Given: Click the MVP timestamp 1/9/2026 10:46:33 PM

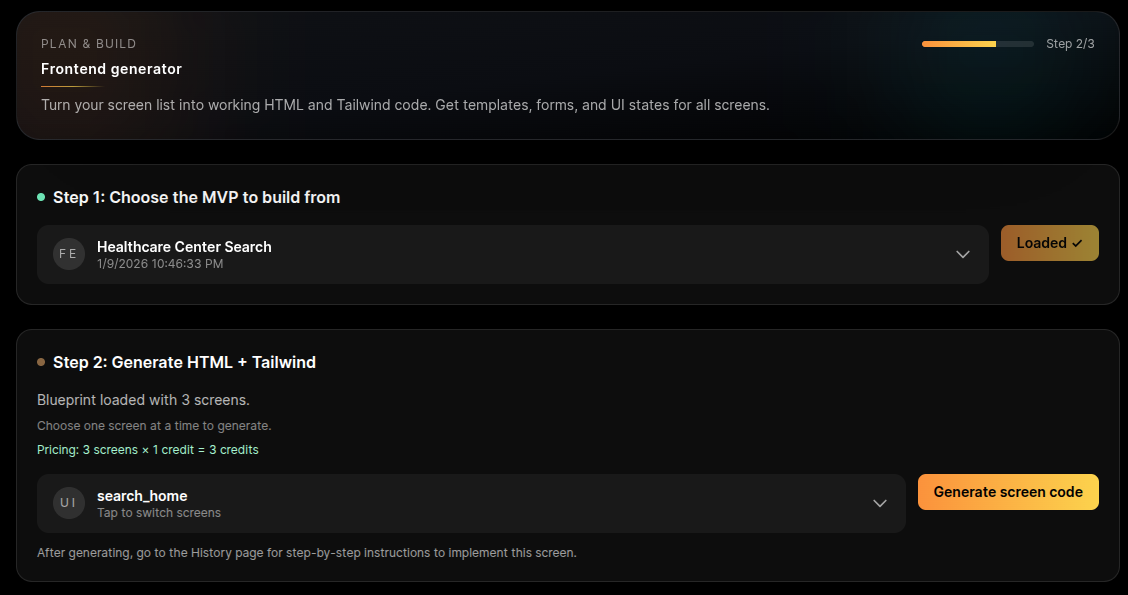Looking at the screenshot, I should coord(160,264).
